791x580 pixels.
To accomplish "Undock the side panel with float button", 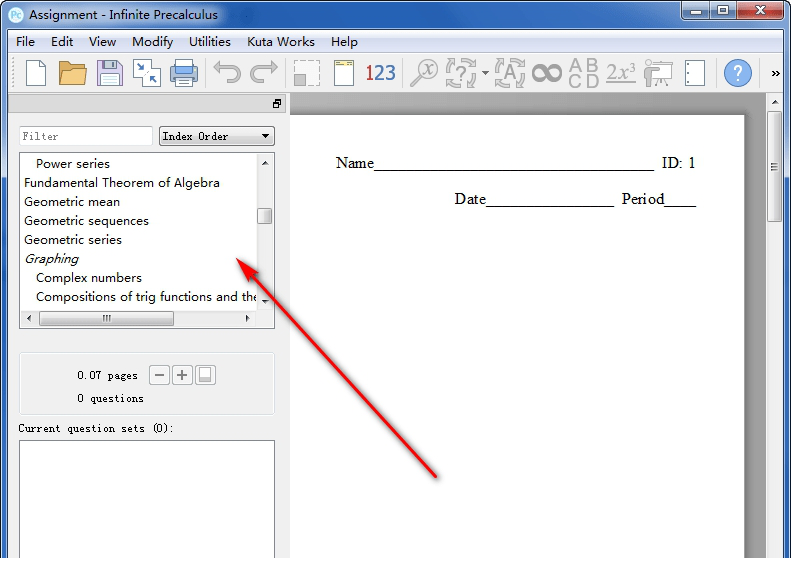I will coord(277,104).
